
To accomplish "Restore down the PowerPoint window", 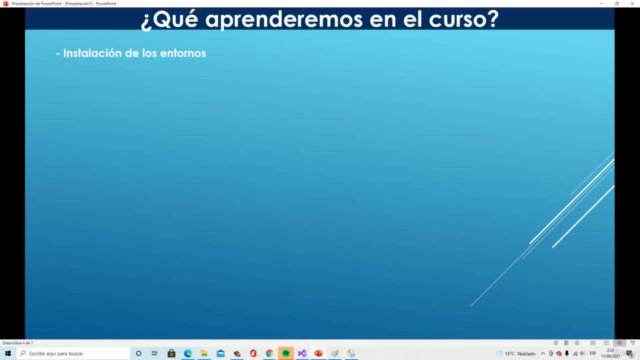I will (x=617, y=3).
